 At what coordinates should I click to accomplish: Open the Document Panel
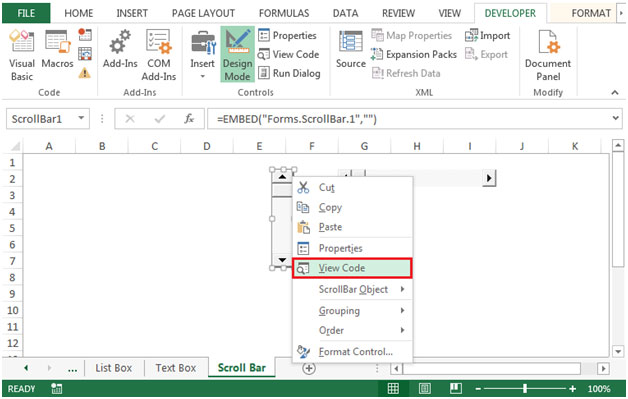pyautogui.click(x=548, y=55)
